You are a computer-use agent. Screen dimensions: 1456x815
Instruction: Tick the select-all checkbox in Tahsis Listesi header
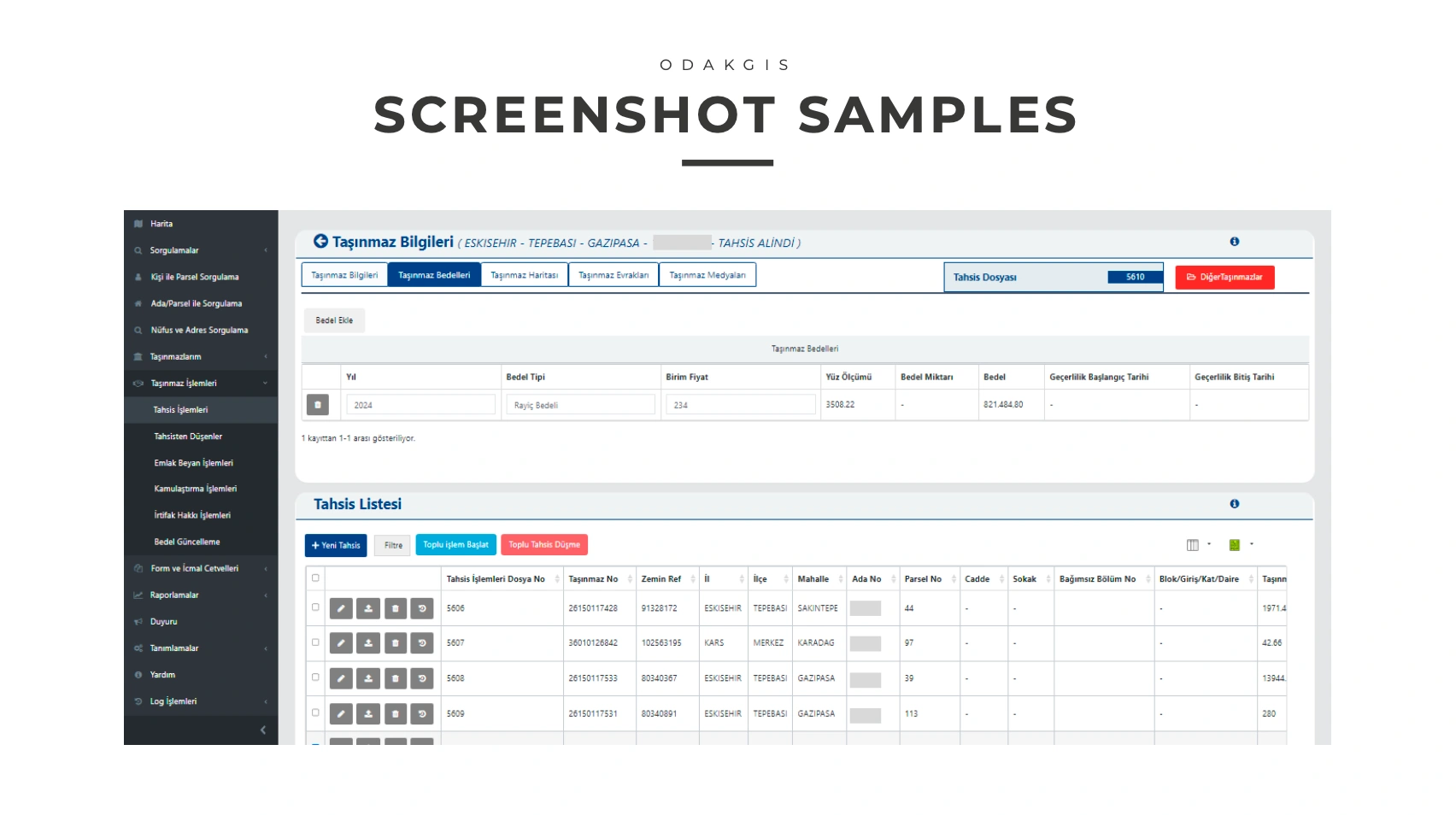click(x=315, y=578)
